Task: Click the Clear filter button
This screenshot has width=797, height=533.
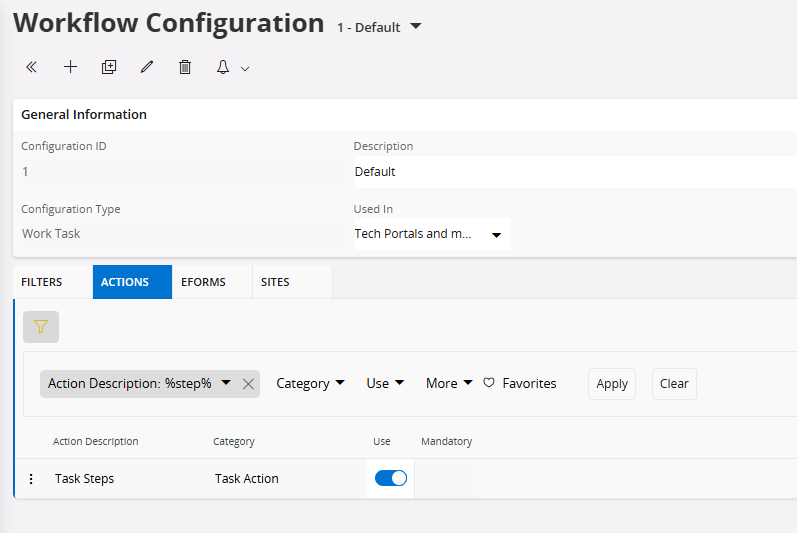Action: 674,384
